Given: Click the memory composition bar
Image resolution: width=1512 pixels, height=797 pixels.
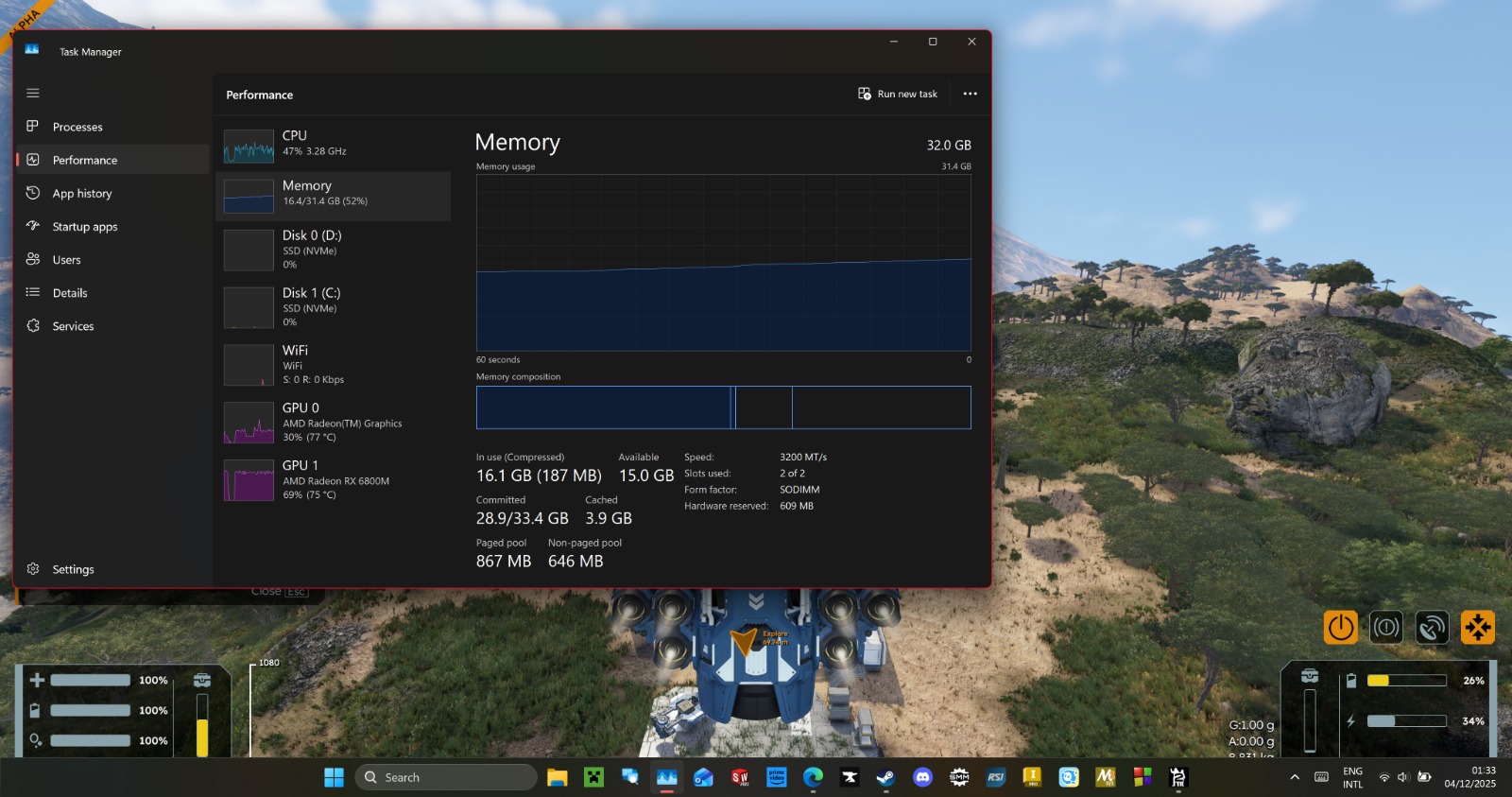Looking at the screenshot, I should 723,407.
